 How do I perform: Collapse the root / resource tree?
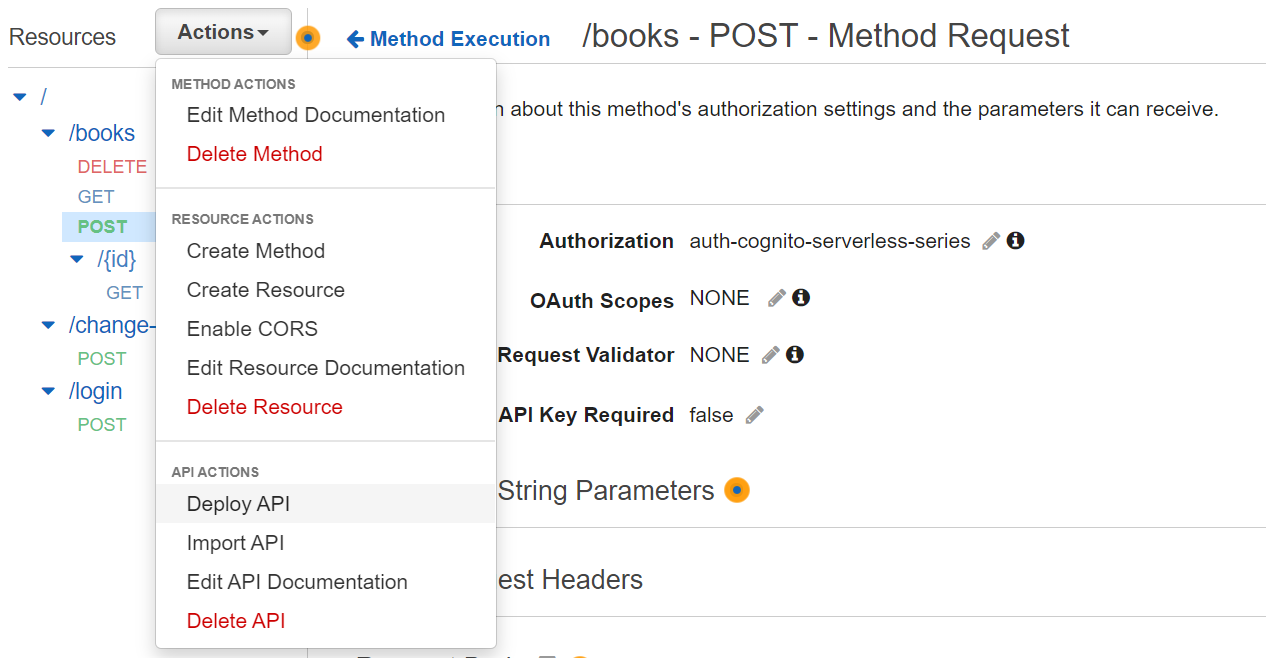coord(20,97)
